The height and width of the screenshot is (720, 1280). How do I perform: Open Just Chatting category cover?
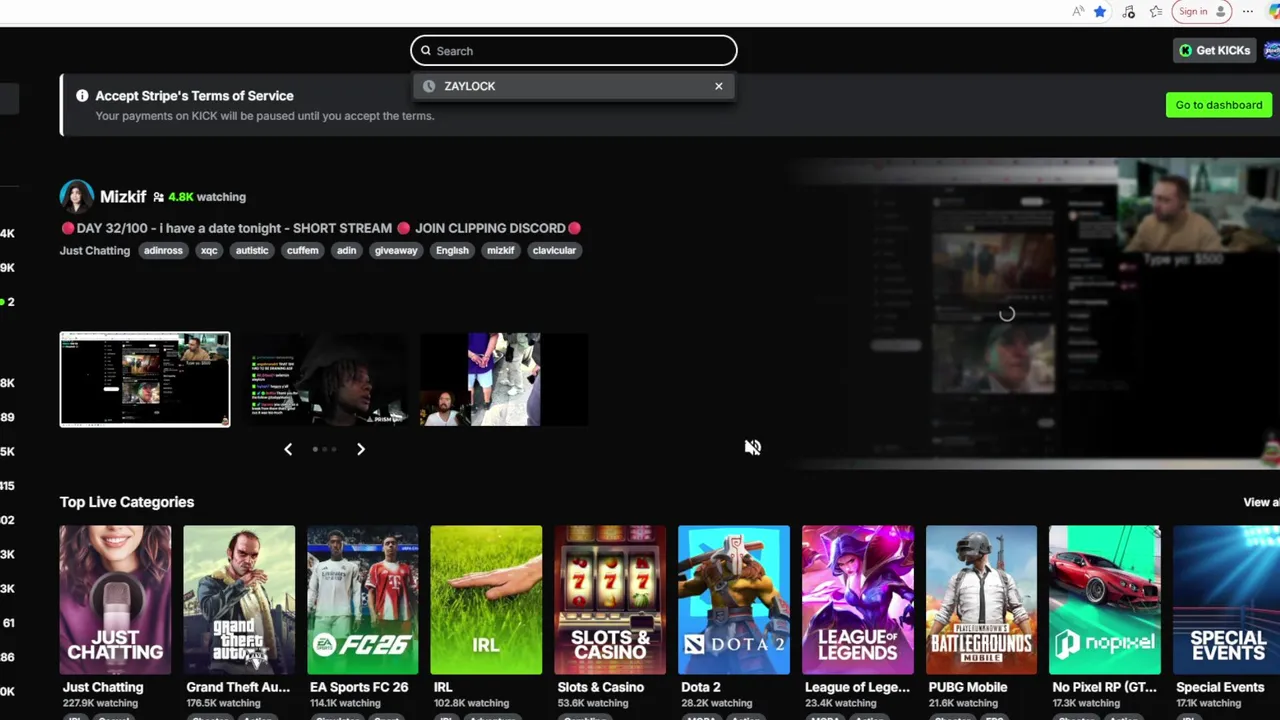coord(115,600)
